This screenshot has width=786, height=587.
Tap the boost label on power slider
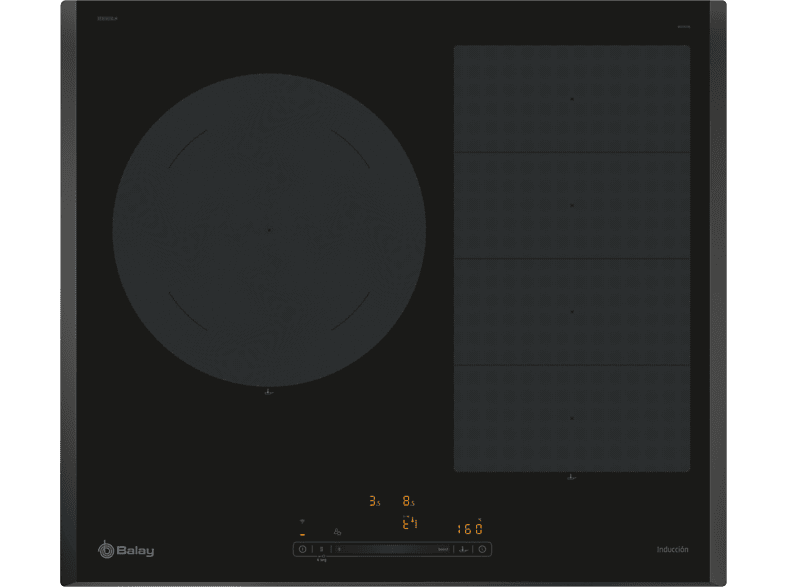(442, 549)
